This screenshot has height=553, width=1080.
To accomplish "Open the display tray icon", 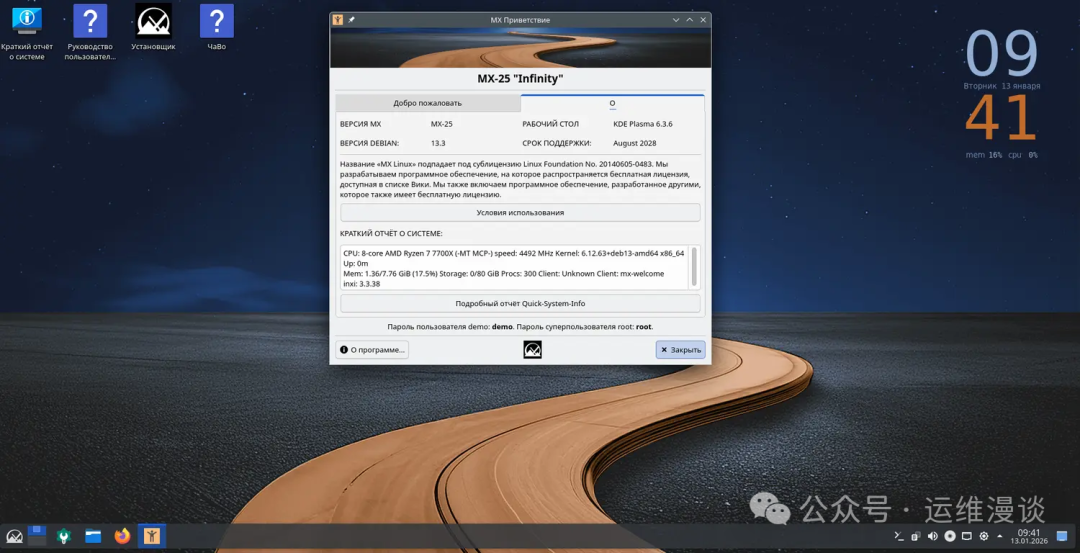I will tap(966, 536).
